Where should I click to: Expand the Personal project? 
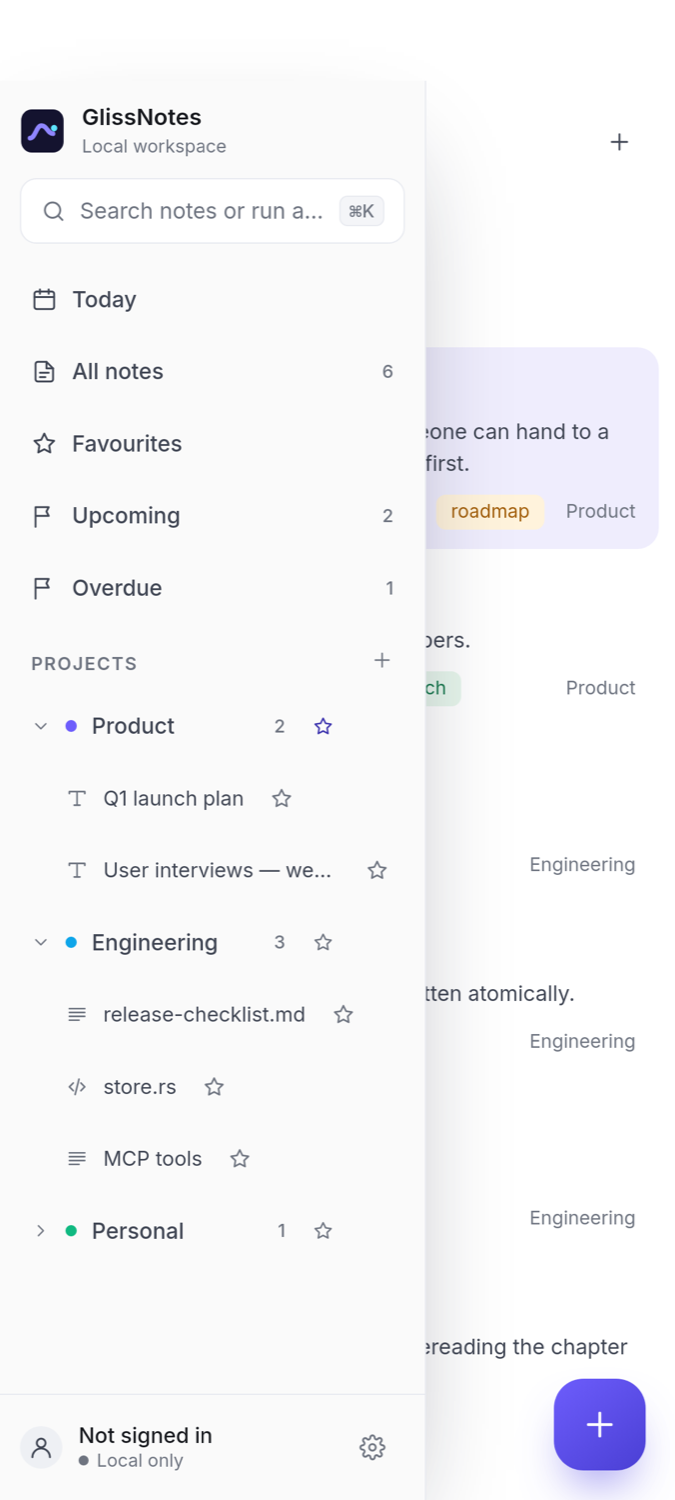pyautogui.click(x=40, y=1231)
